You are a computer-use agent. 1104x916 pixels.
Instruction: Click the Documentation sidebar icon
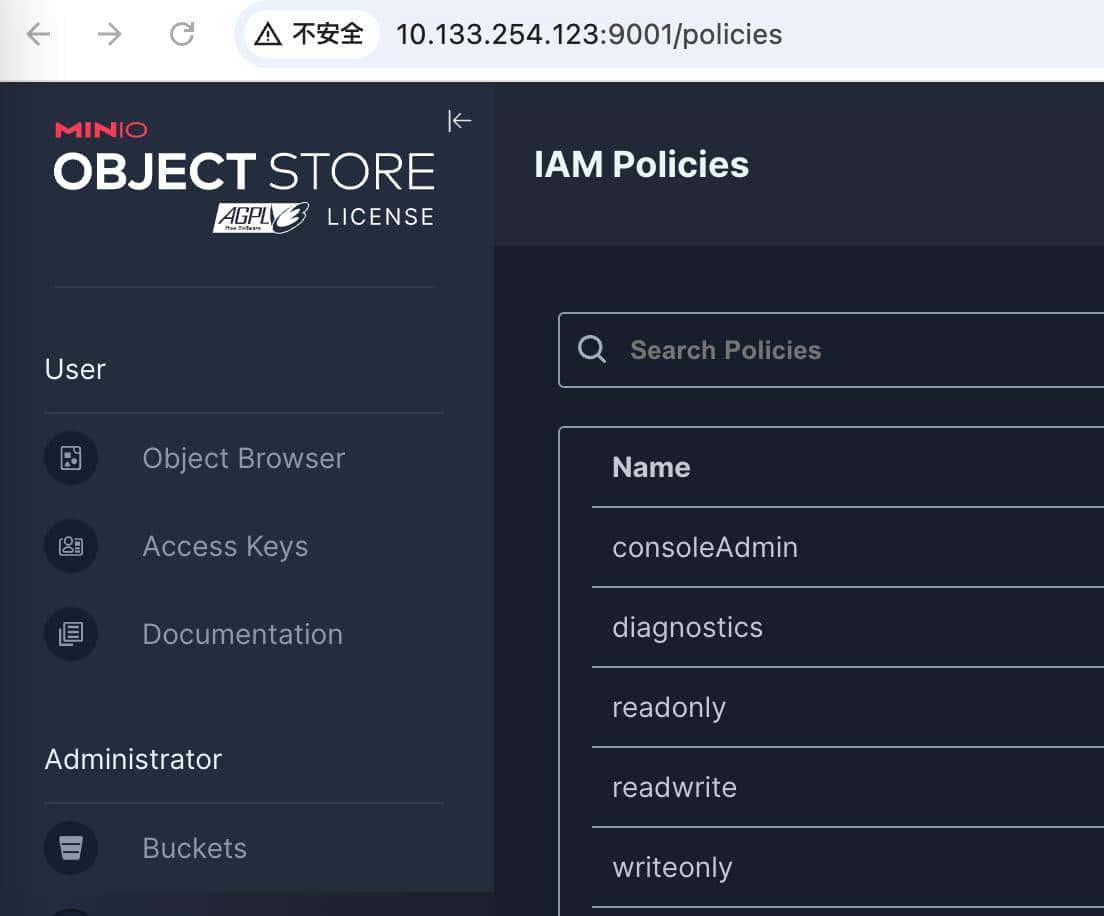pyautogui.click(x=71, y=634)
